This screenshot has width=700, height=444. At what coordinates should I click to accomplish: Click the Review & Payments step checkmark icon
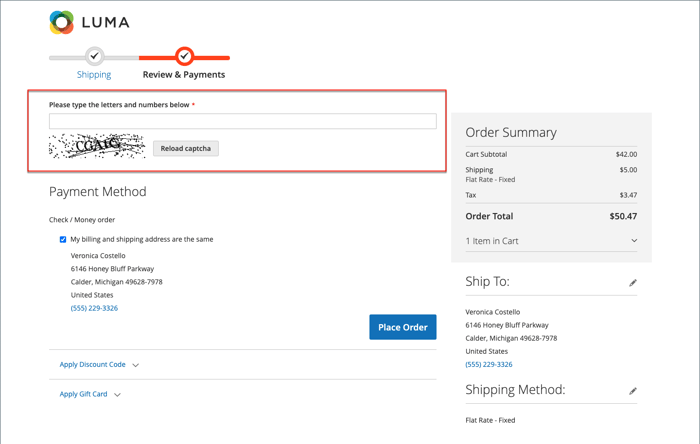pyautogui.click(x=184, y=56)
